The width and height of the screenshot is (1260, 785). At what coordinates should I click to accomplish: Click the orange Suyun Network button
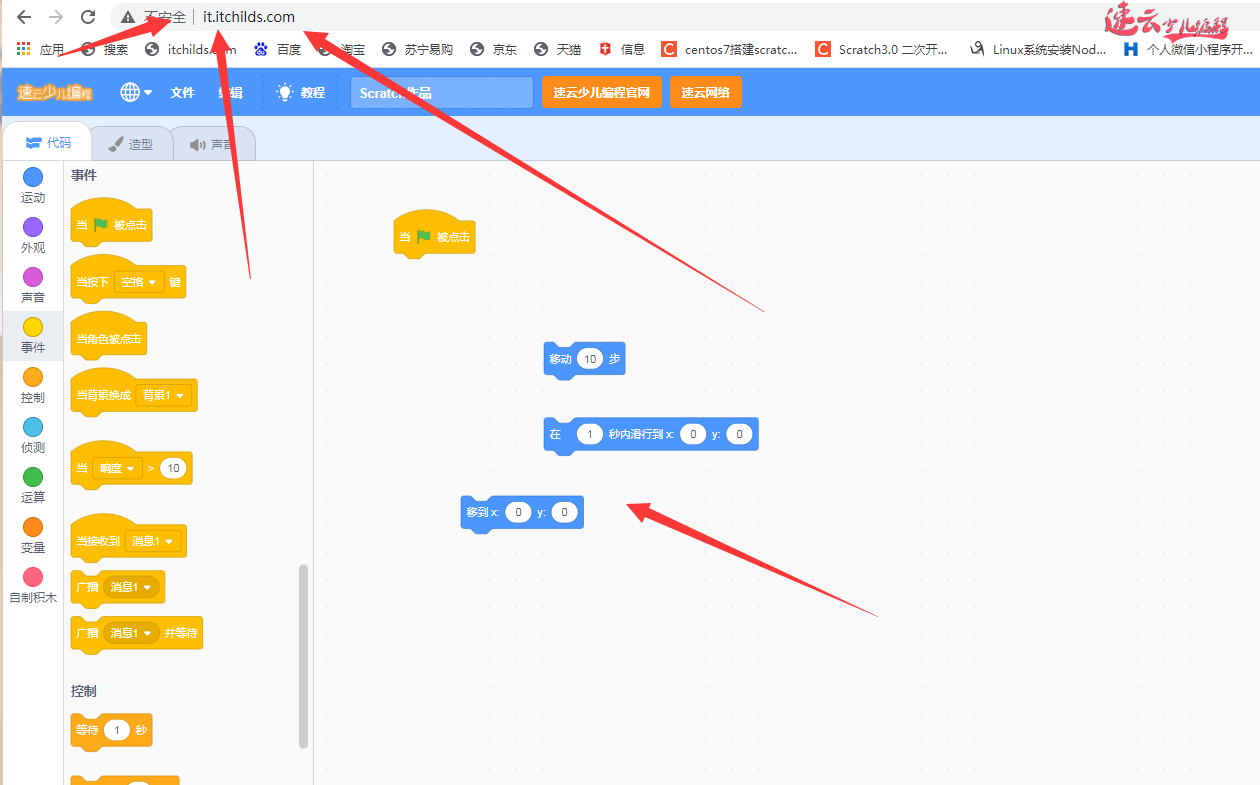705,92
